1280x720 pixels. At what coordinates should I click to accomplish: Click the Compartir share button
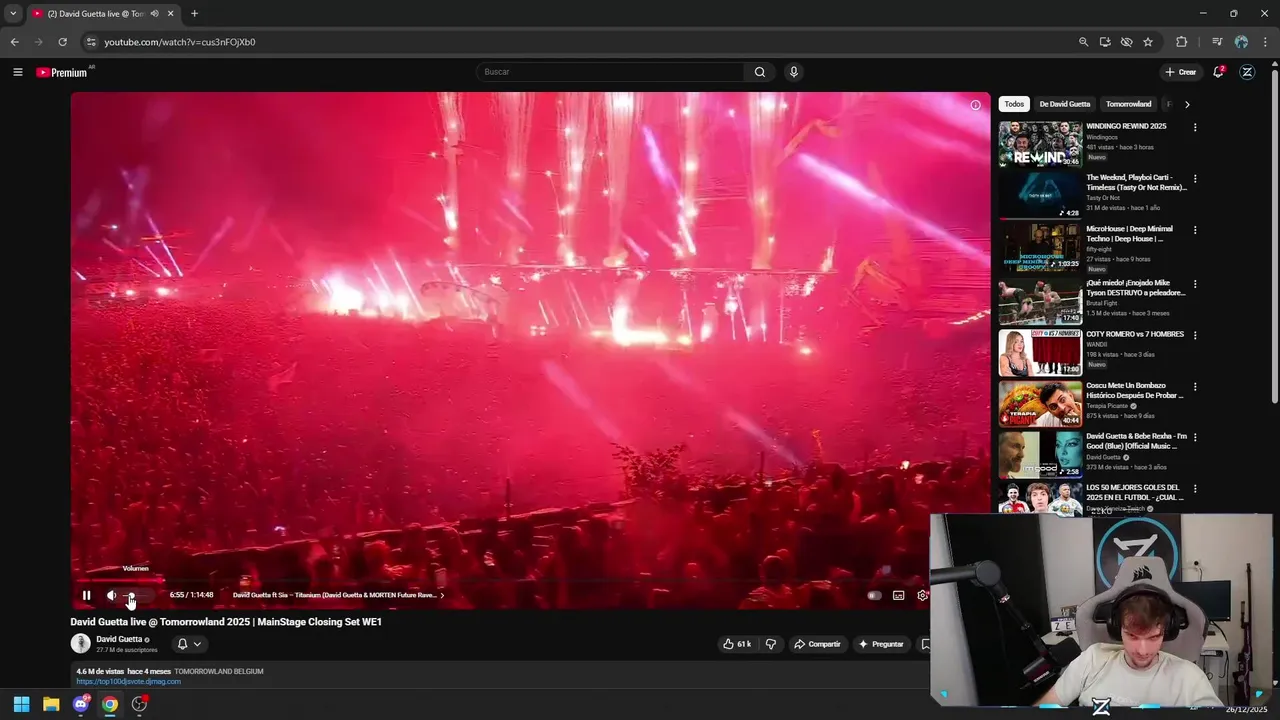[x=817, y=644]
